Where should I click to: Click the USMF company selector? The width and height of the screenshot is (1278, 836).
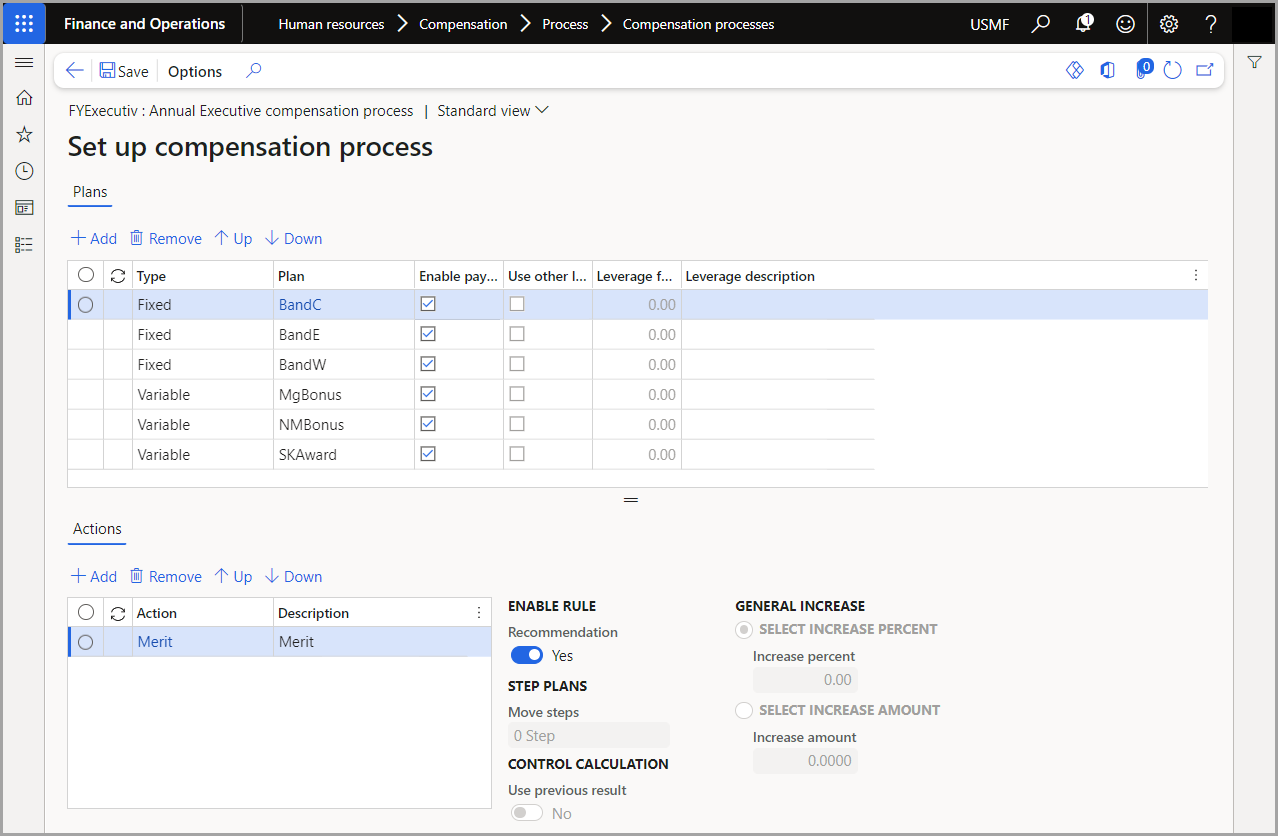(989, 24)
